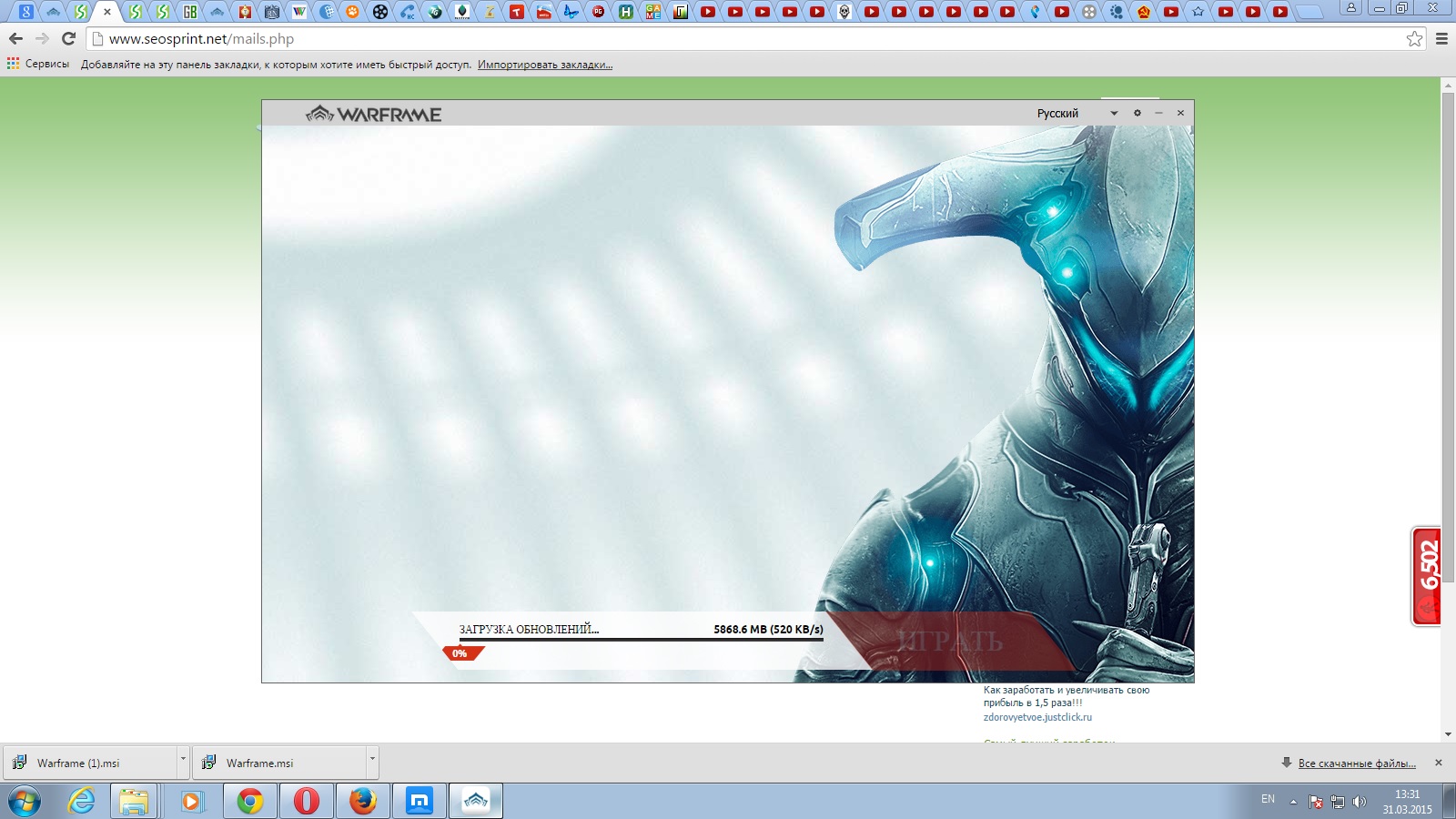Click the download arrow icon beside Все скачанные файлы

[1286, 763]
